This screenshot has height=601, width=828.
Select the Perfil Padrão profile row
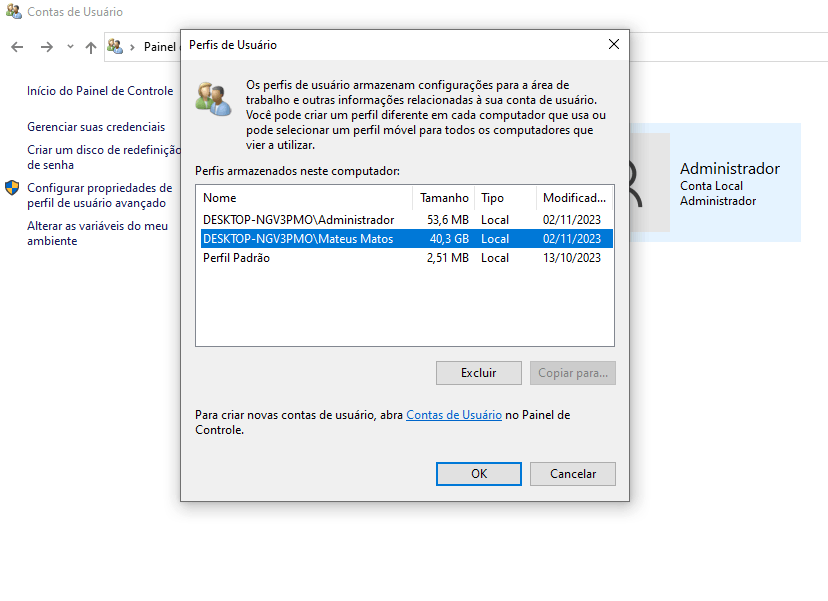coord(300,257)
